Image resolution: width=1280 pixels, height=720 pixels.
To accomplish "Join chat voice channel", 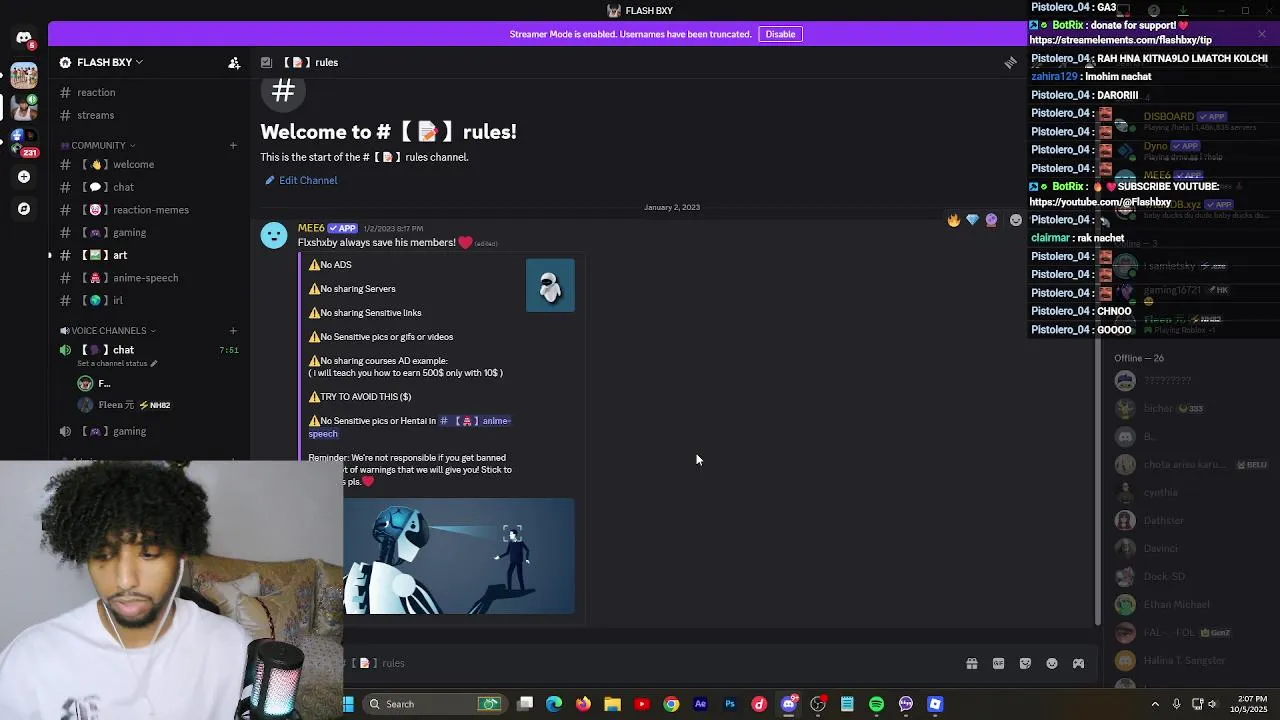I will click(148, 351).
